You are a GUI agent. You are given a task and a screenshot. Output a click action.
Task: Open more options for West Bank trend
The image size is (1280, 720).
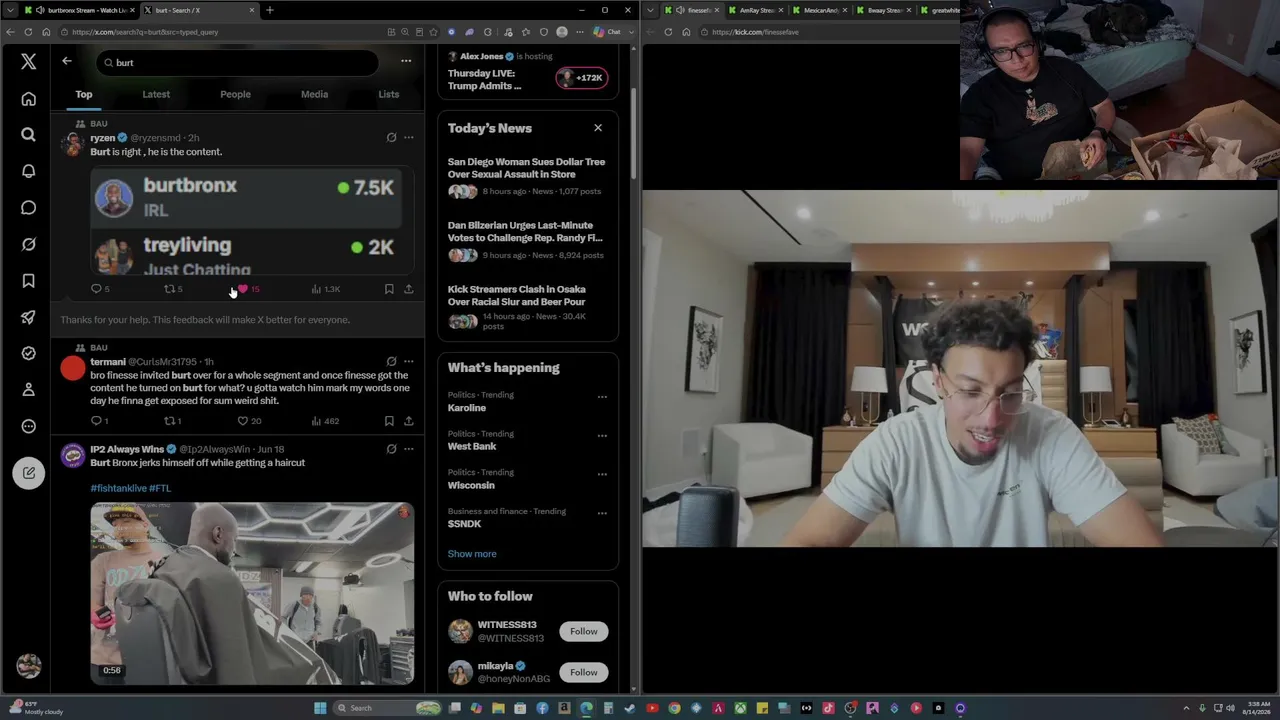602,436
